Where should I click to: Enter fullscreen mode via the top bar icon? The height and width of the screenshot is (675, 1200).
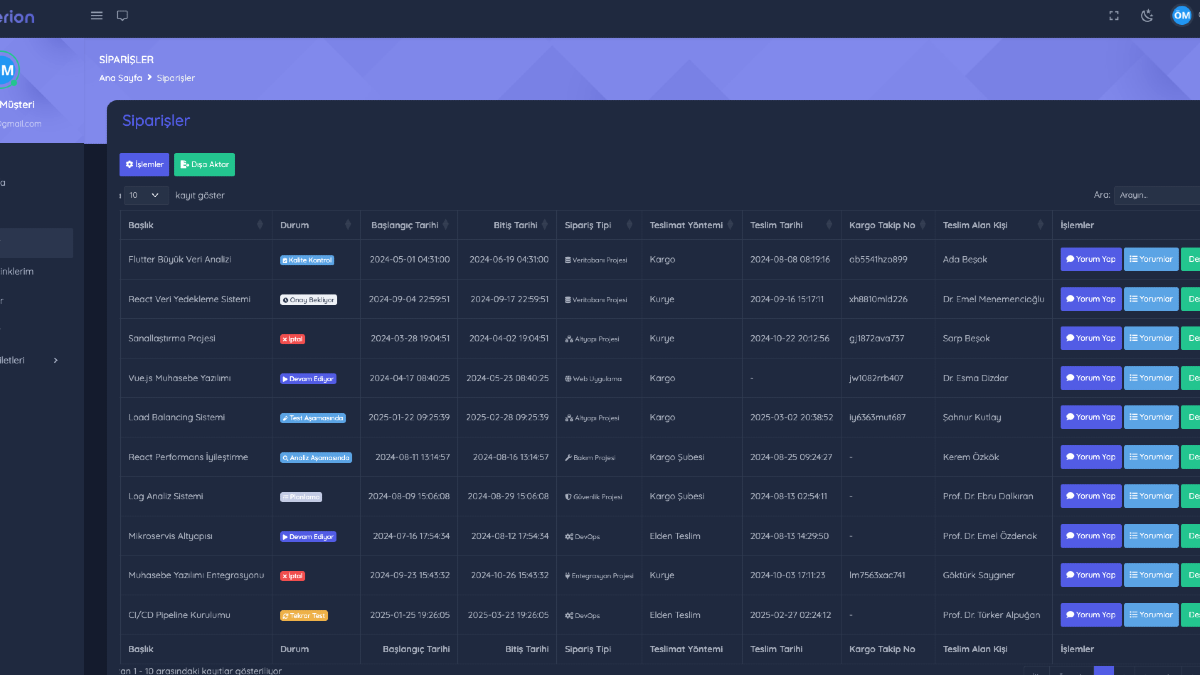[x=1114, y=15]
